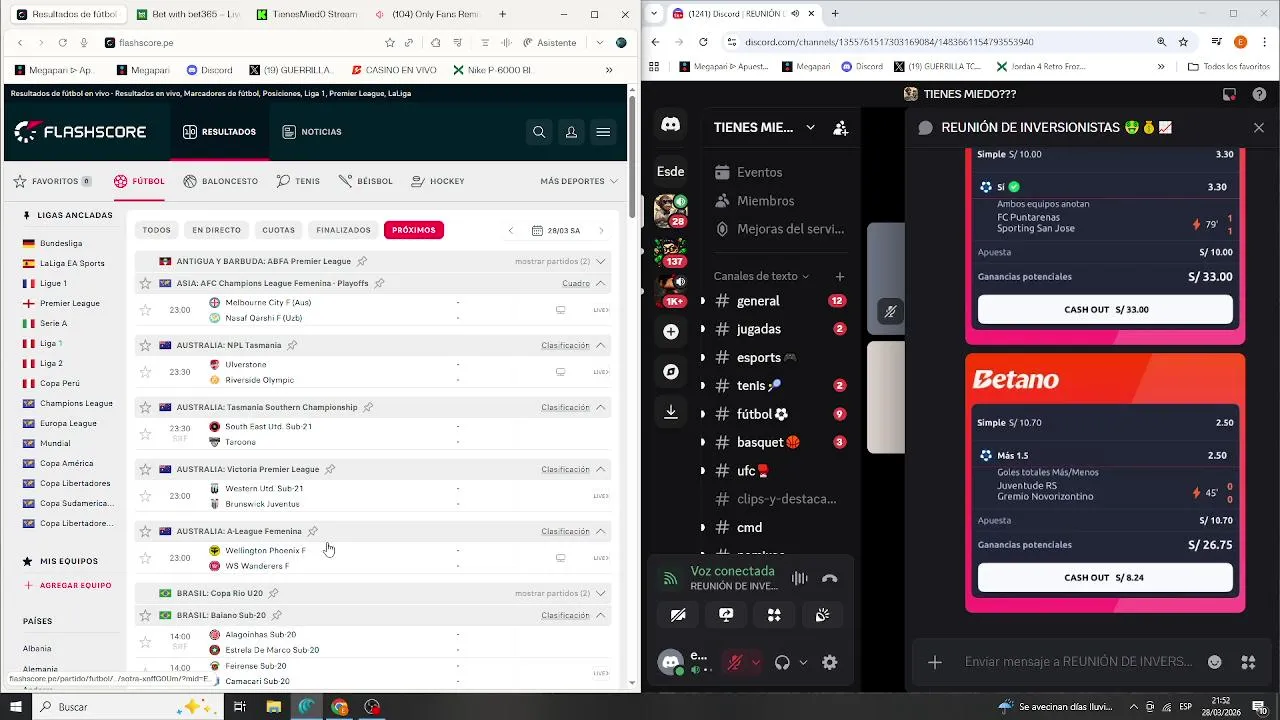
Task: Switch to Baloncesto sport tab
Action: [x=220, y=181]
